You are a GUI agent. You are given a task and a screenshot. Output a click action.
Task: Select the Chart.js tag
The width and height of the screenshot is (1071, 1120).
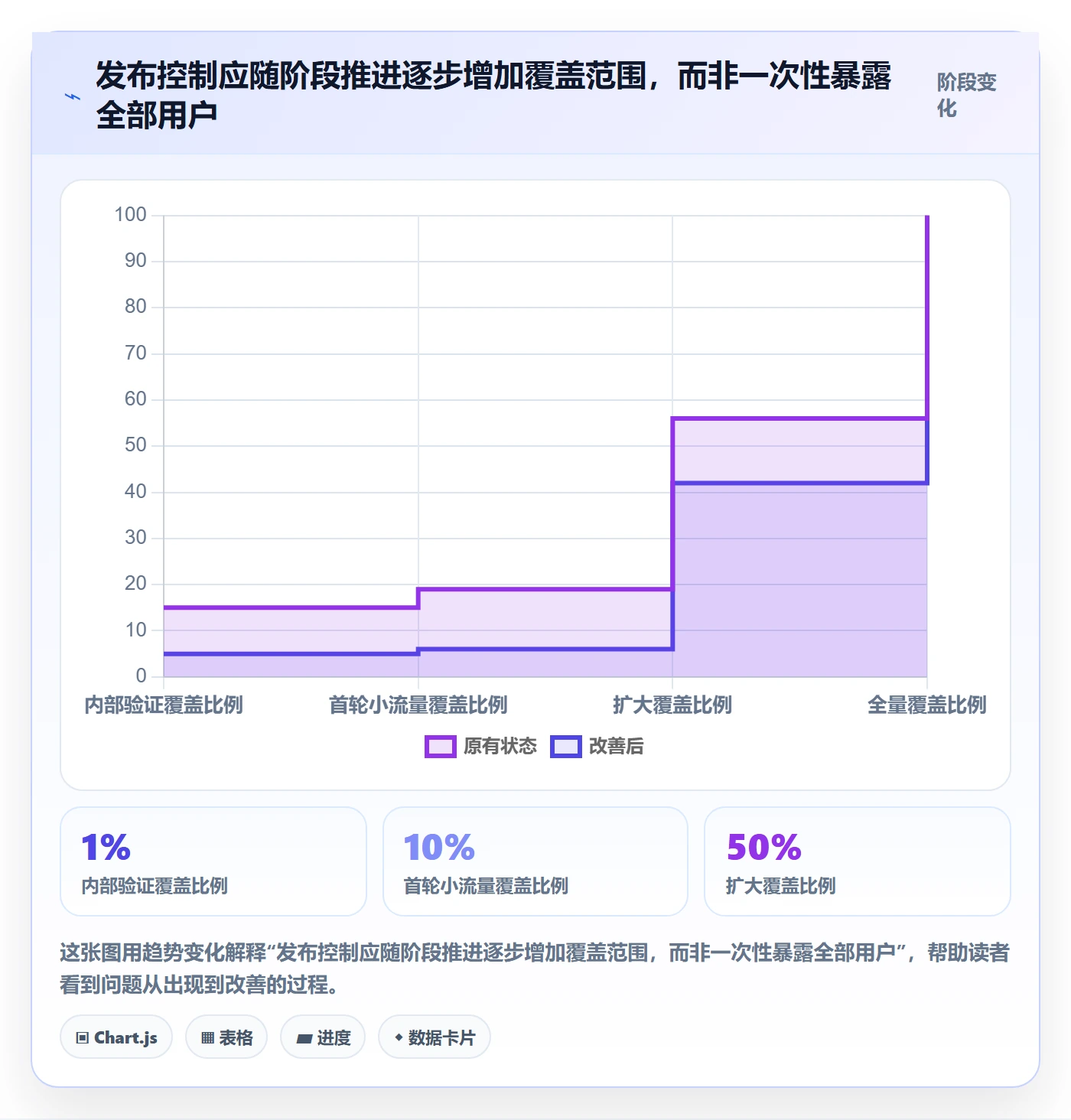116,1037
